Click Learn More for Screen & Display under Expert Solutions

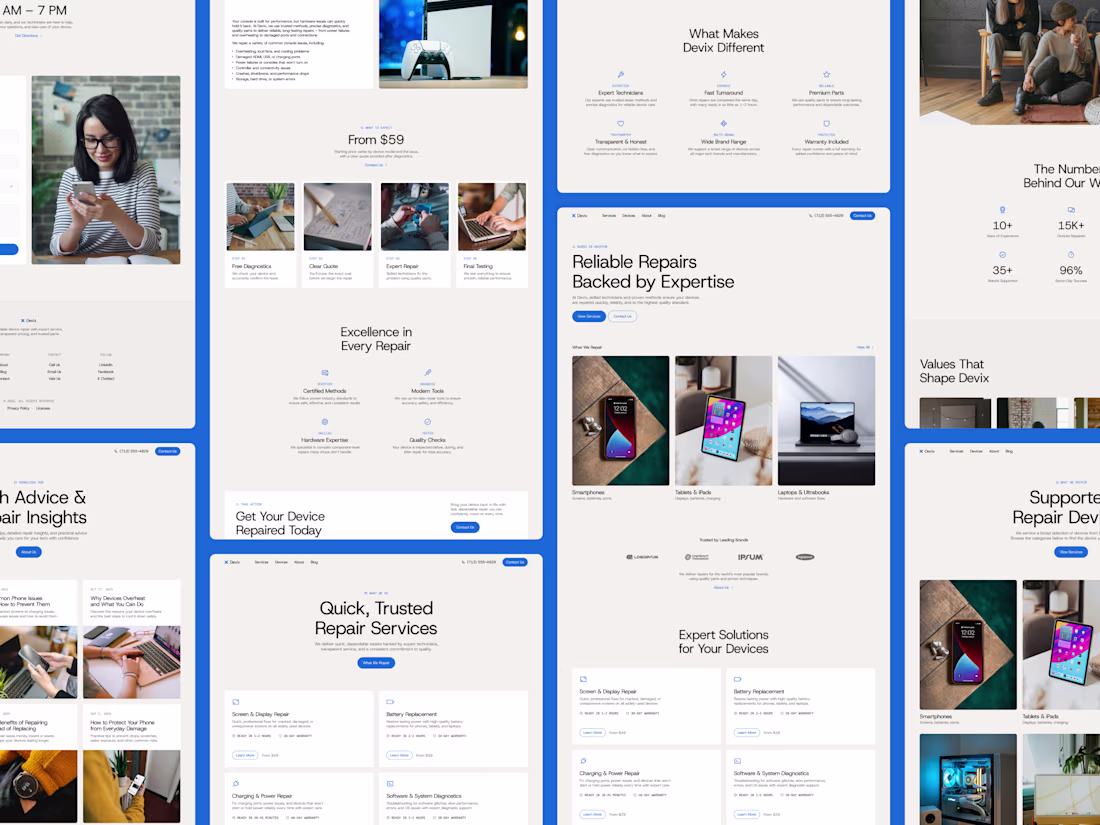click(592, 732)
